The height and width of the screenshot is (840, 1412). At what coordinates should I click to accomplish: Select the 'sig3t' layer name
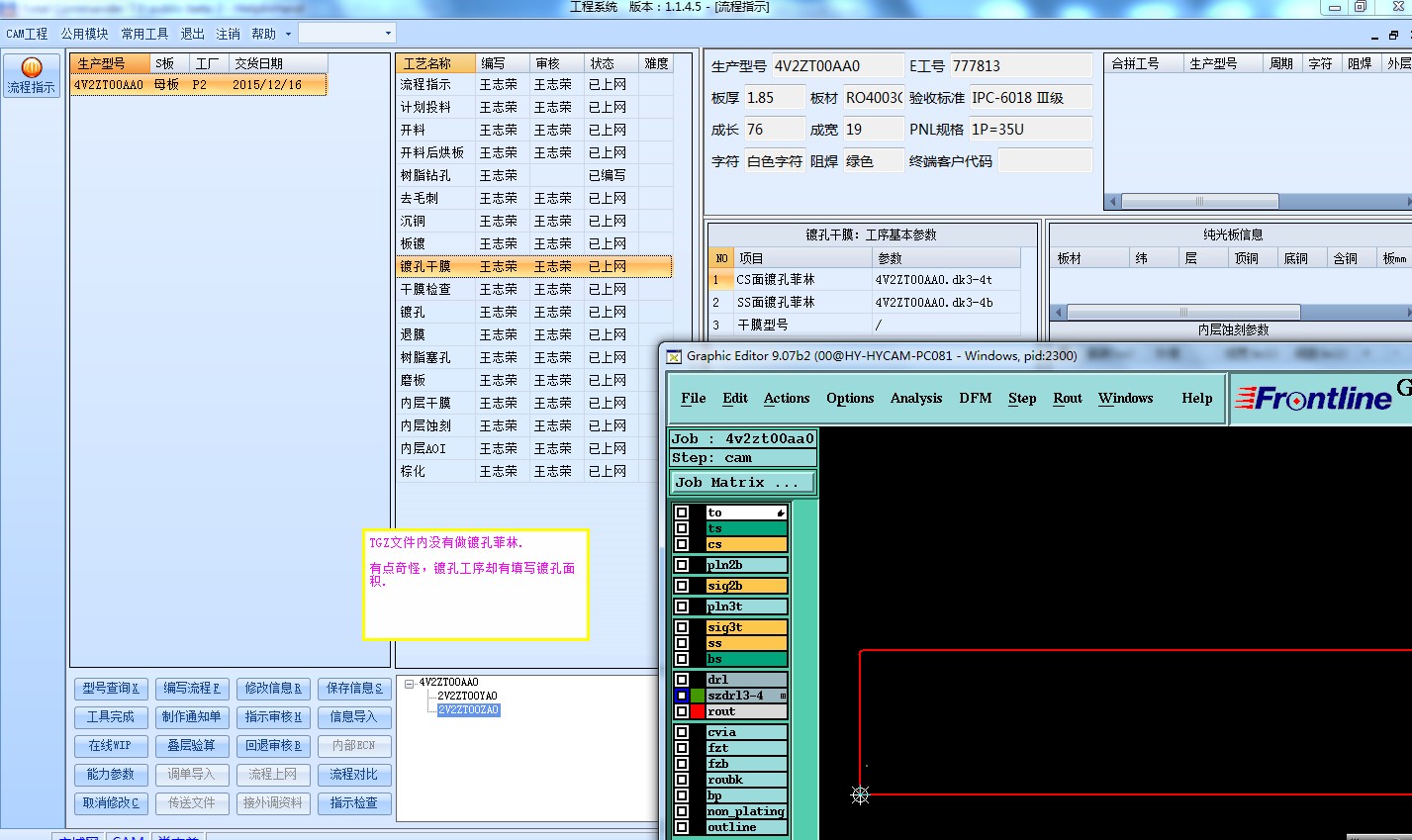746,627
